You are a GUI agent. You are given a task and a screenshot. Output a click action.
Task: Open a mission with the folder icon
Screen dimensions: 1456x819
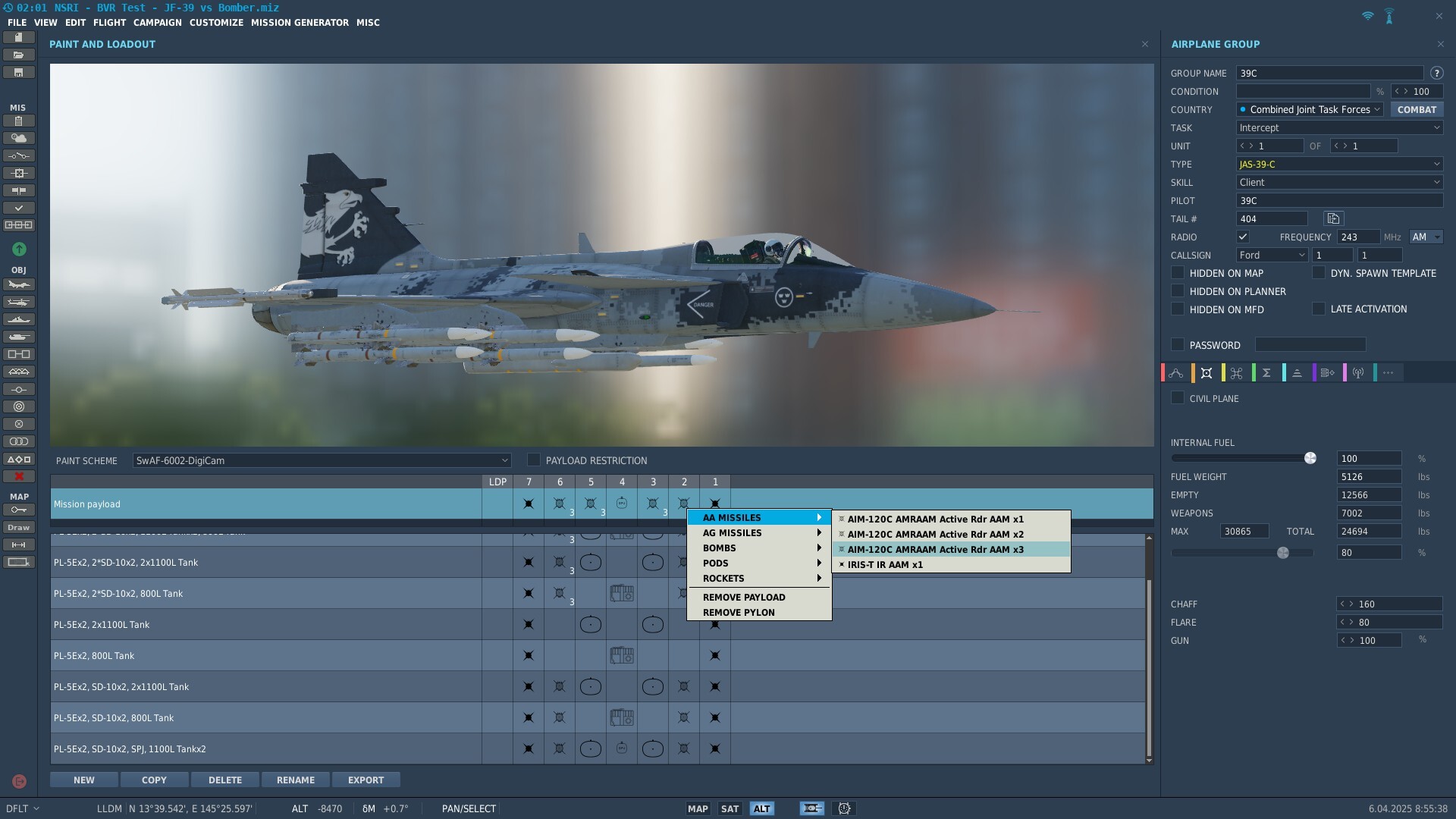pos(19,55)
